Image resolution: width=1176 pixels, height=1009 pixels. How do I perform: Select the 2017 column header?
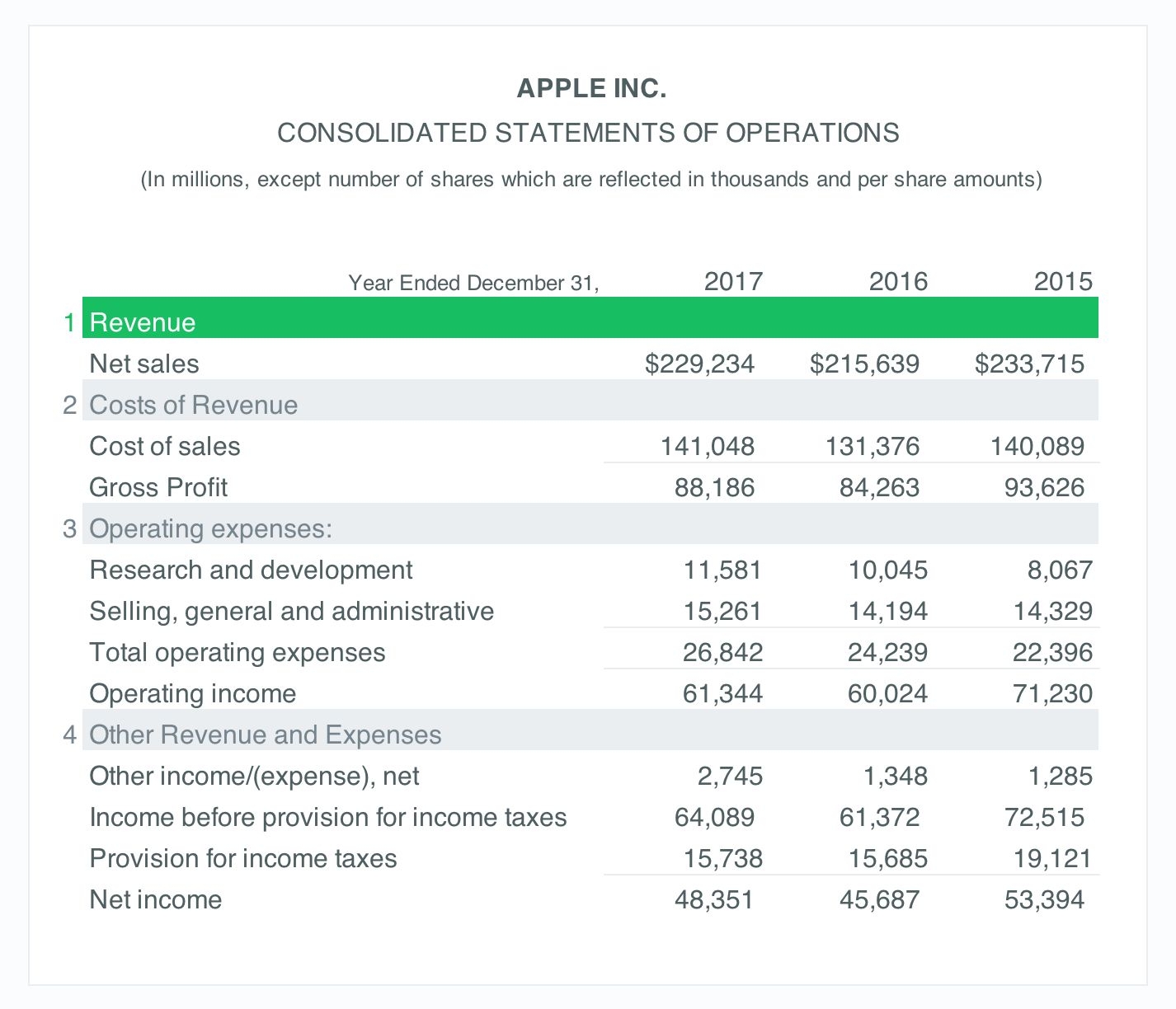pos(733,281)
